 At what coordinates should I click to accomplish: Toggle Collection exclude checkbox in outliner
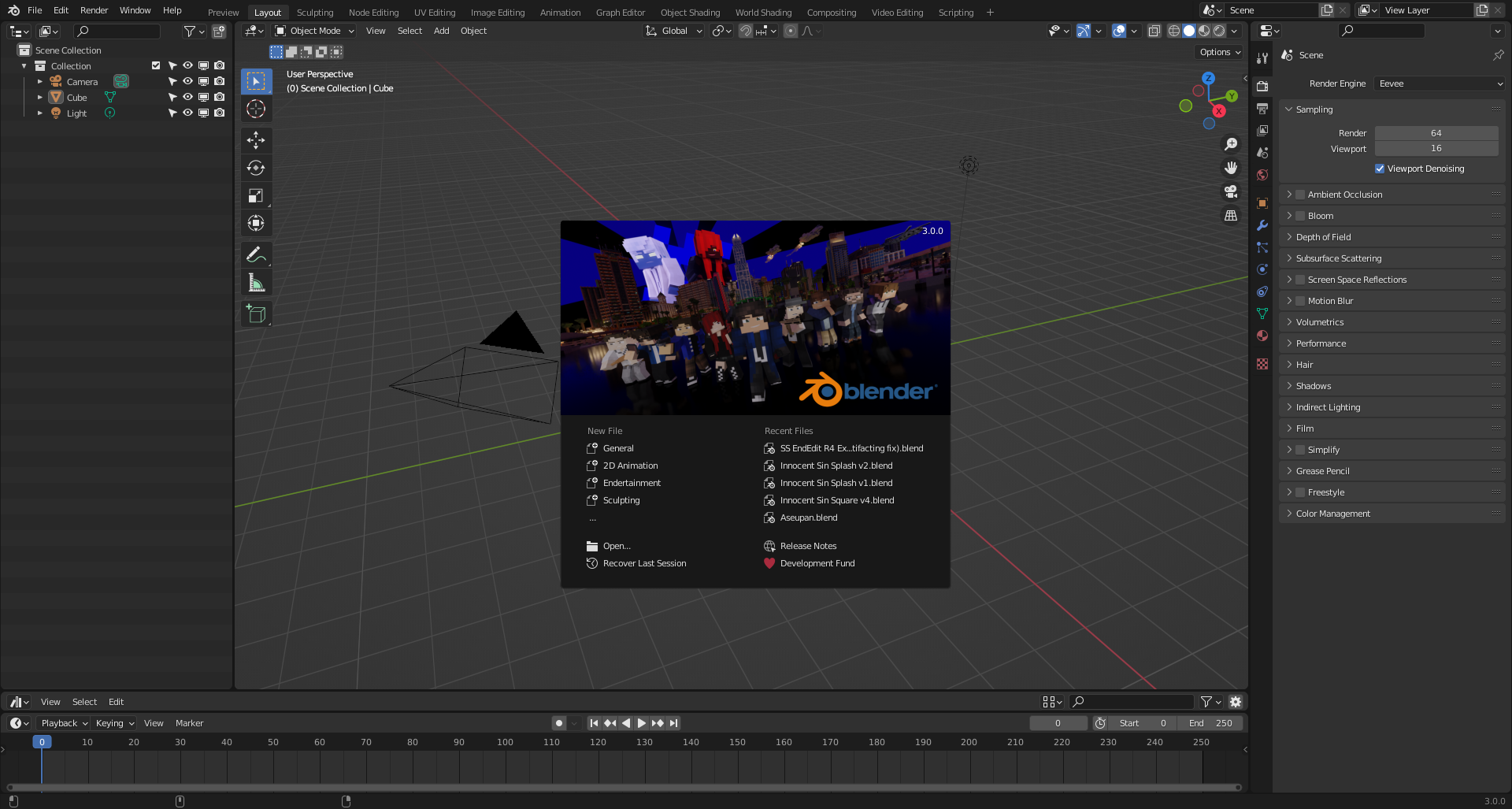point(156,65)
